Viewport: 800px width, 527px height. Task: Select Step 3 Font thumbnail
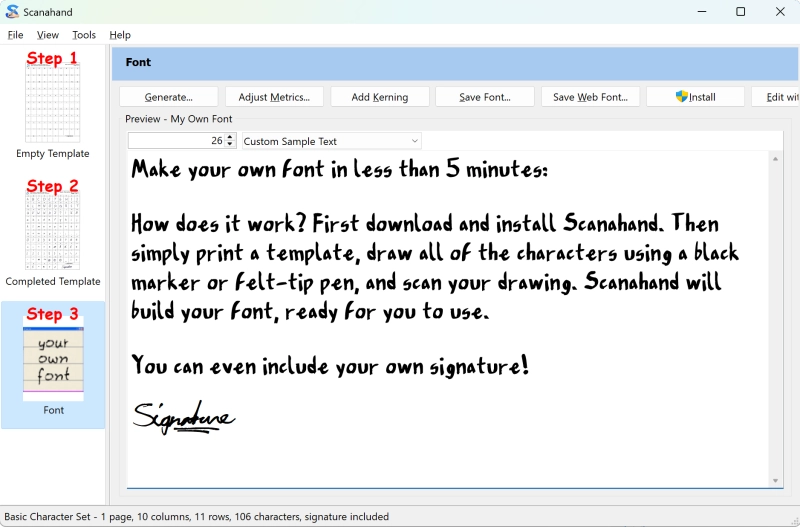click(x=53, y=365)
